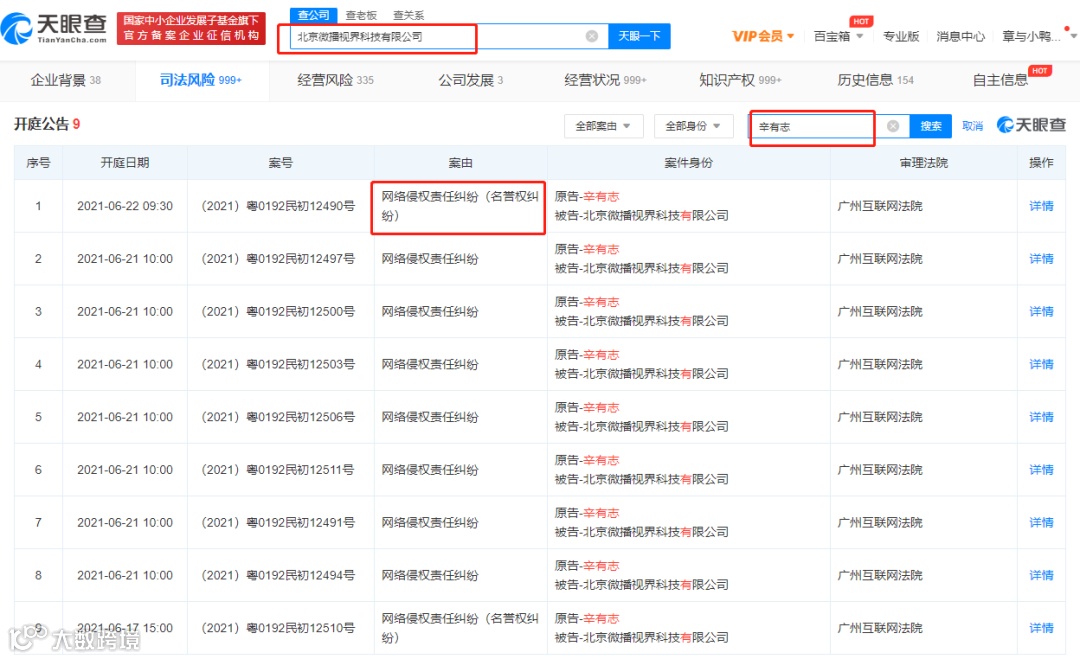
Task: Expand the 百宝箱 menu
Action: pyautogui.click(x=838, y=36)
